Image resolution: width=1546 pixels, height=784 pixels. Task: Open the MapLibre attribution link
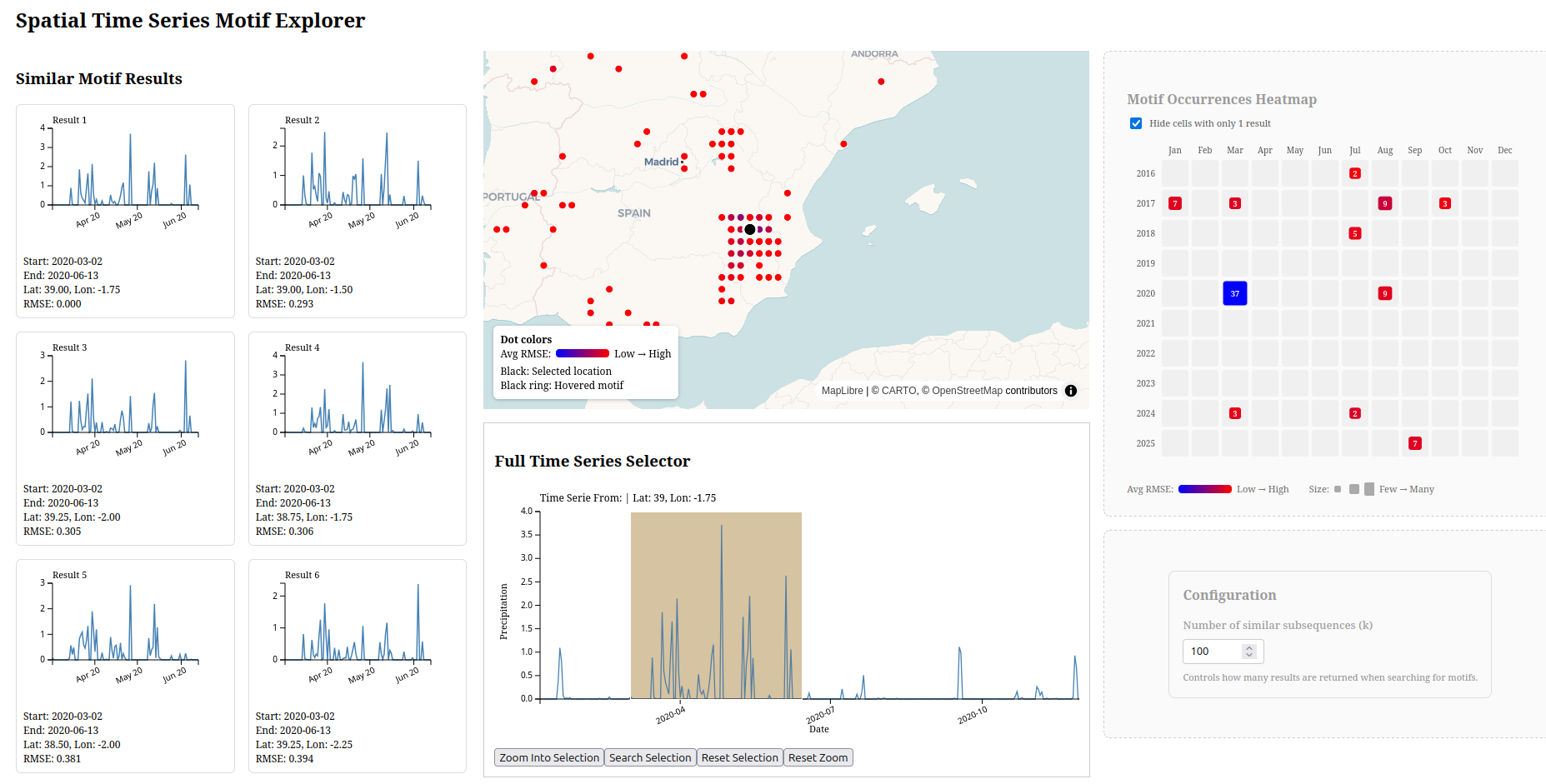tap(843, 391)
